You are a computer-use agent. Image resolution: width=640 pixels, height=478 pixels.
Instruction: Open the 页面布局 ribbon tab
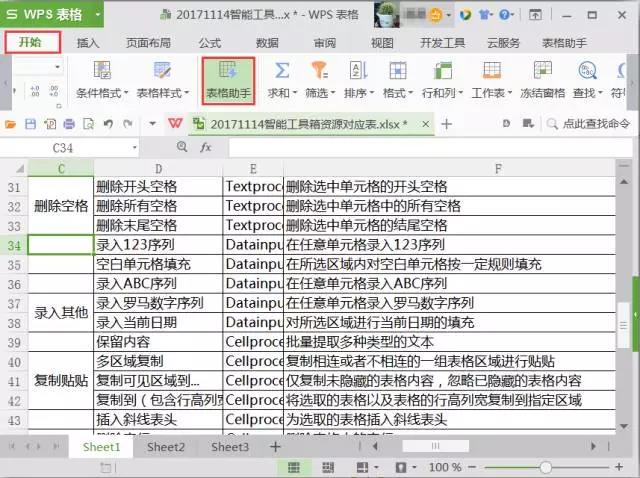pos(148,43)
